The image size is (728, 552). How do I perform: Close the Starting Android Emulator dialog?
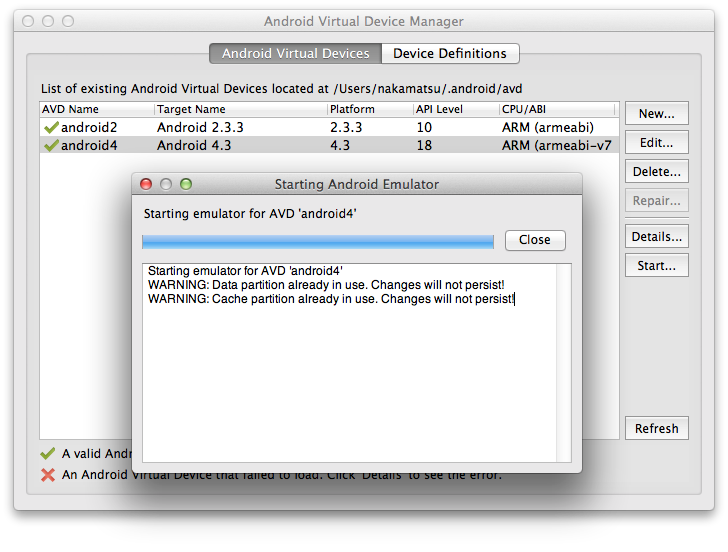(x=535, y=240)
